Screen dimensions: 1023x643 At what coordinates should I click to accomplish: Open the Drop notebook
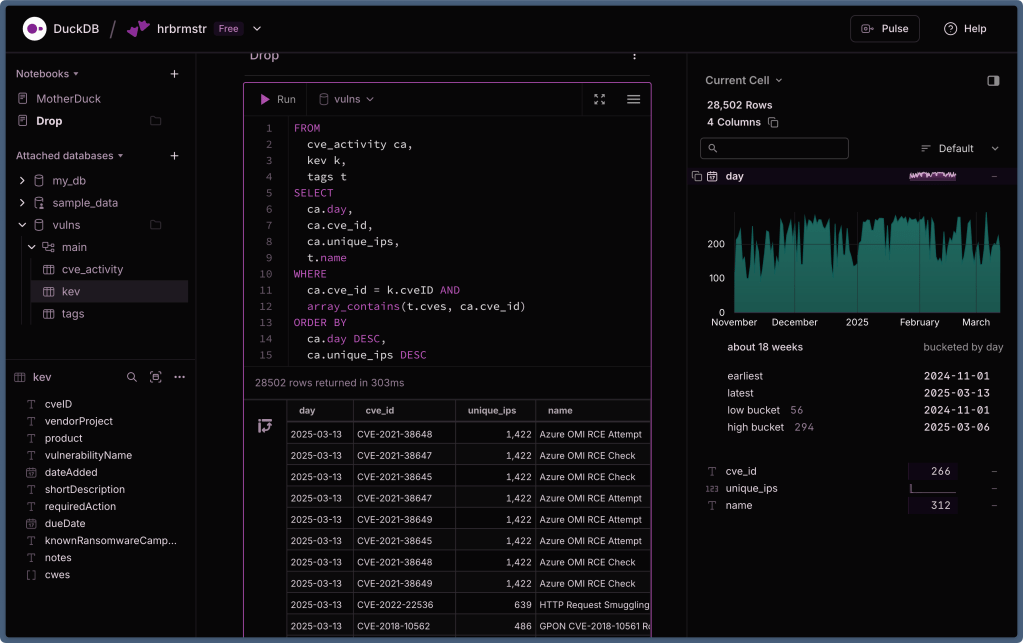coord(49,121)
